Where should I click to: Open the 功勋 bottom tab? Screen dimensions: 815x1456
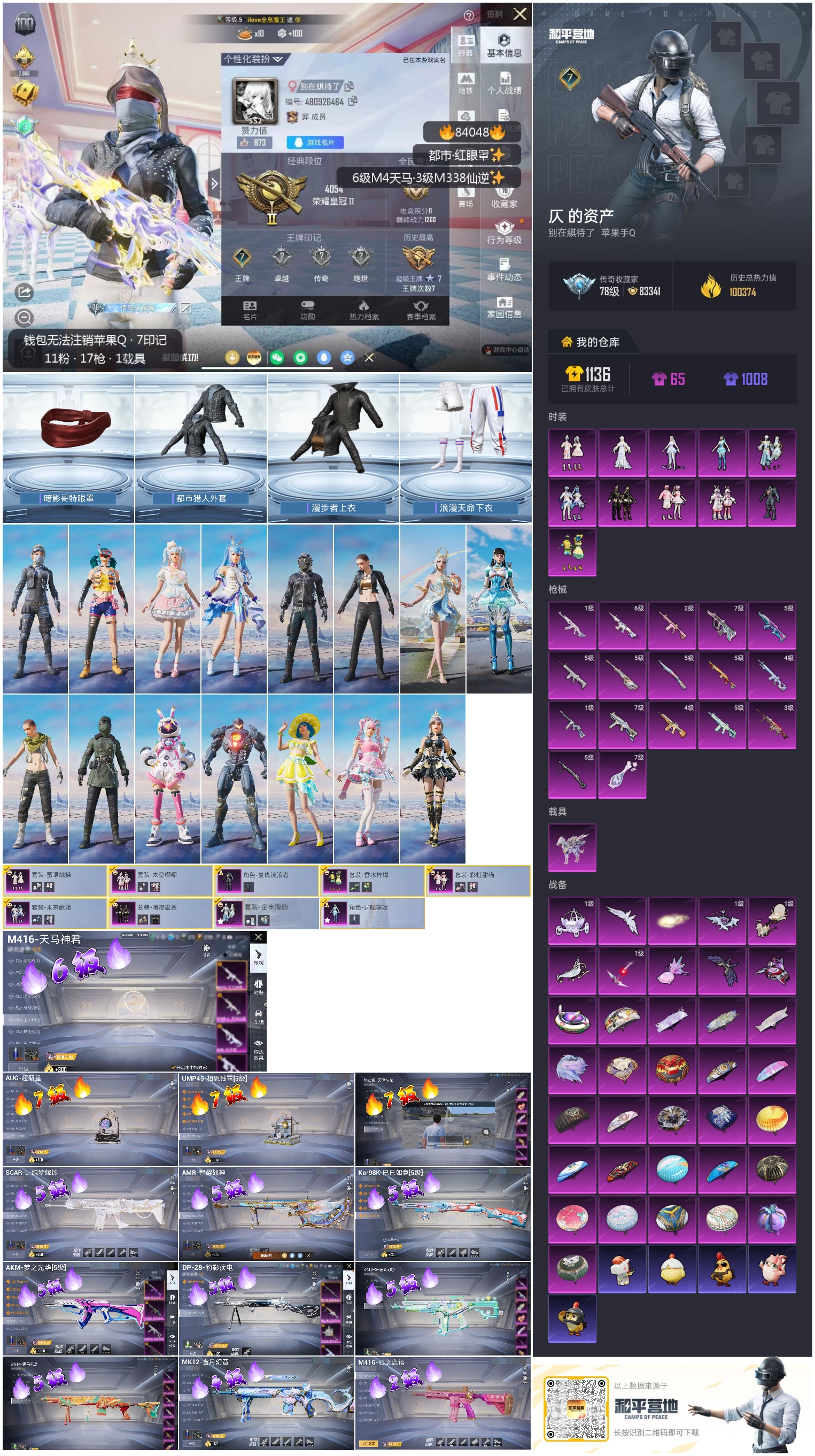[307, 311]
